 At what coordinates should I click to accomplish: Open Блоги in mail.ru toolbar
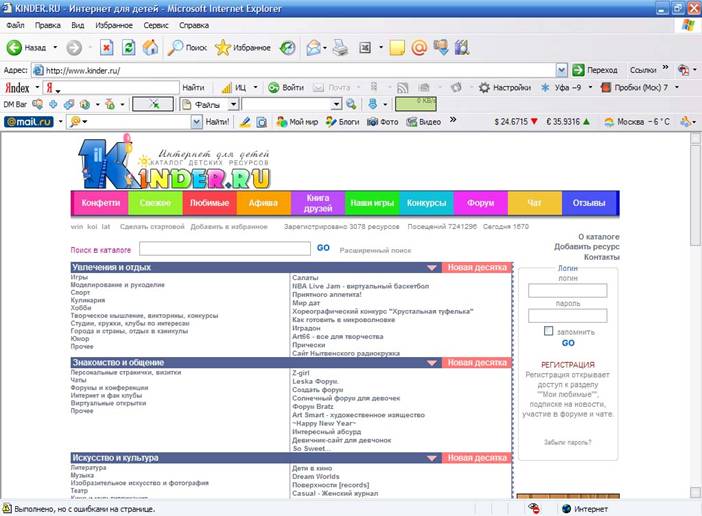(342, 122)
